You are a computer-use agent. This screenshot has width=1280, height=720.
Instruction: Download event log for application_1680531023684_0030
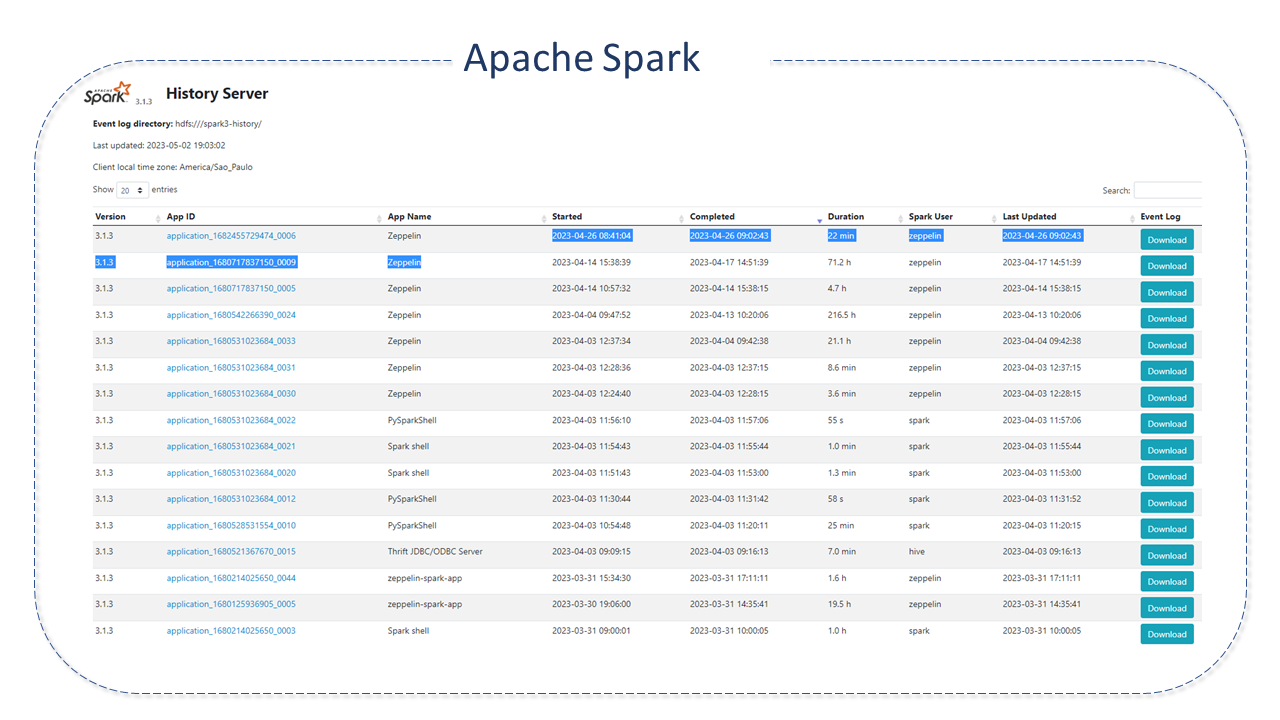[1167, 398]
